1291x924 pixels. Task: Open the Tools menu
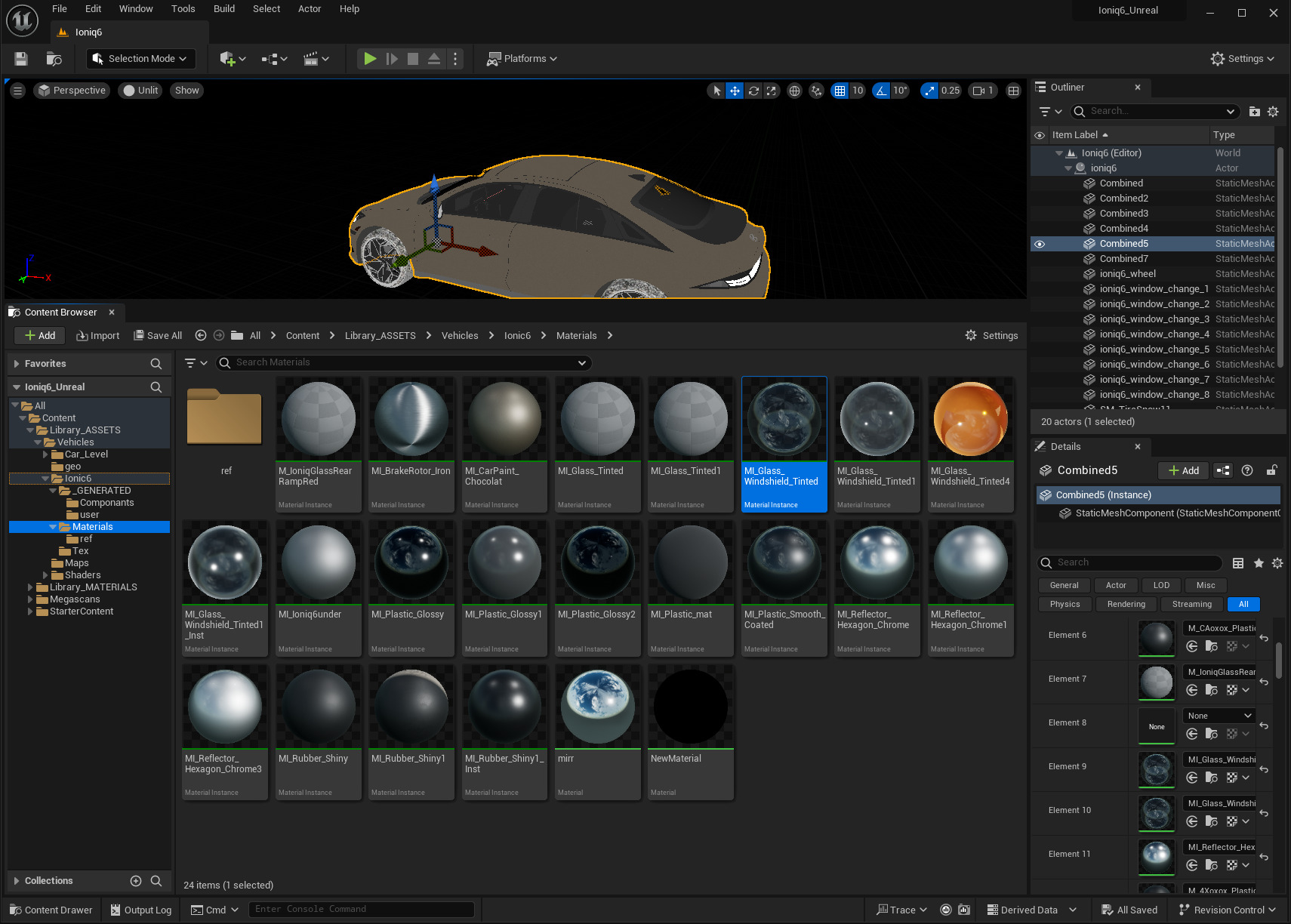pos(183,9)
